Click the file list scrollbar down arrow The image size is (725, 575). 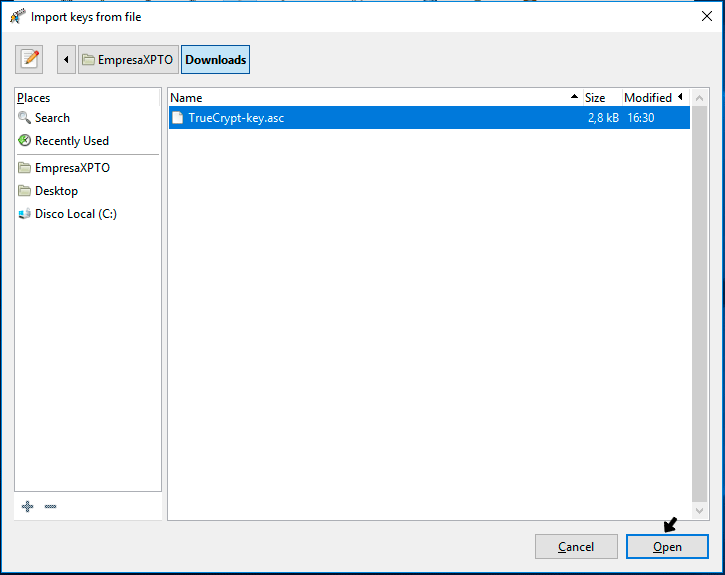(700, 510)
